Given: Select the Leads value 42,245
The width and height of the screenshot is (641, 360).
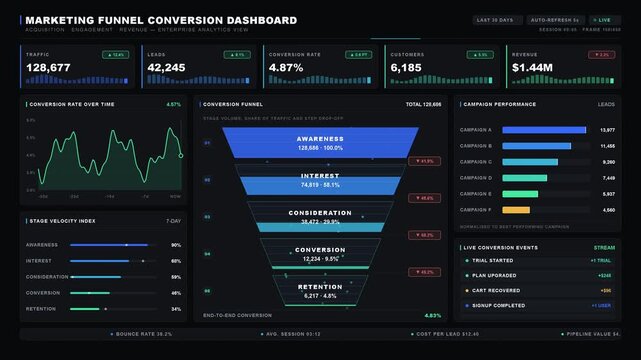Looking at the screenshot, I should coord(166,68).
